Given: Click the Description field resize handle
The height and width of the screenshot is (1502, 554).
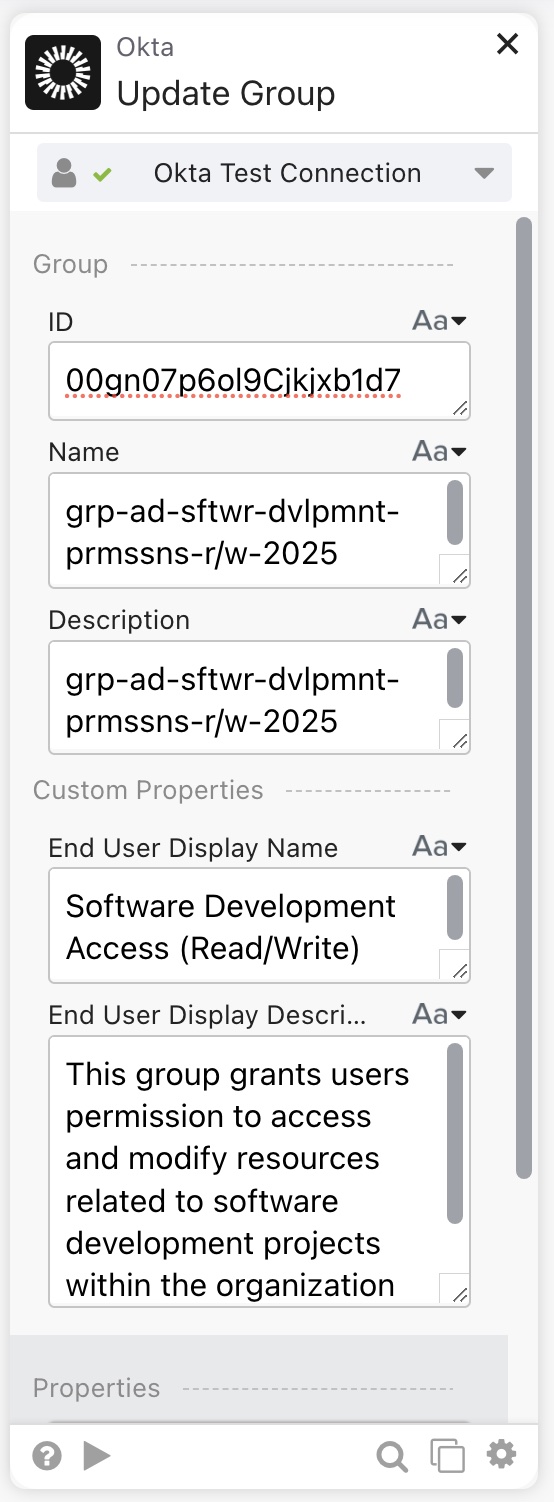Looking at the screenshot, I should pos(459,741).
